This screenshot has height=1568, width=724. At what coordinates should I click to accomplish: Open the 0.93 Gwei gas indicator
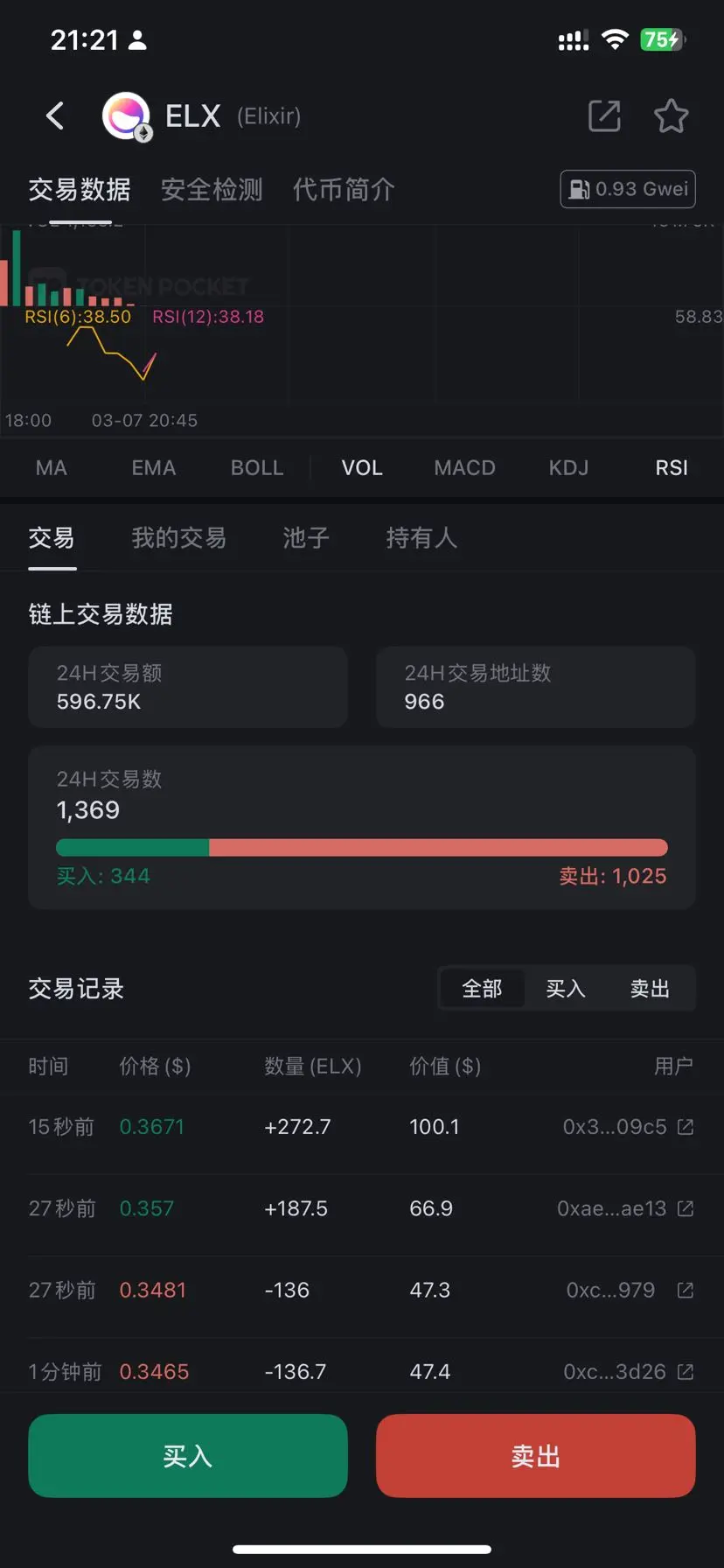628,189
